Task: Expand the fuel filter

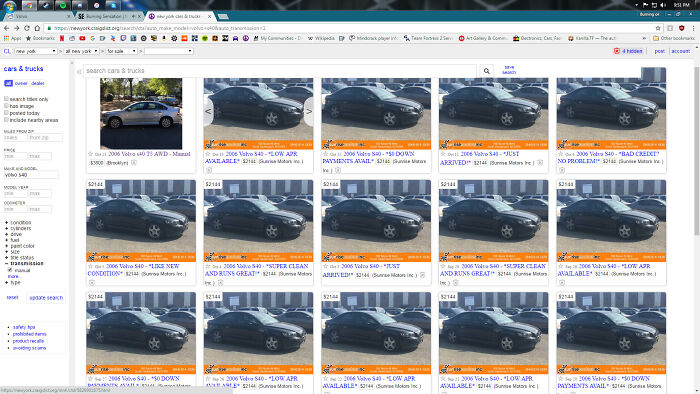Action: point(12,240)
